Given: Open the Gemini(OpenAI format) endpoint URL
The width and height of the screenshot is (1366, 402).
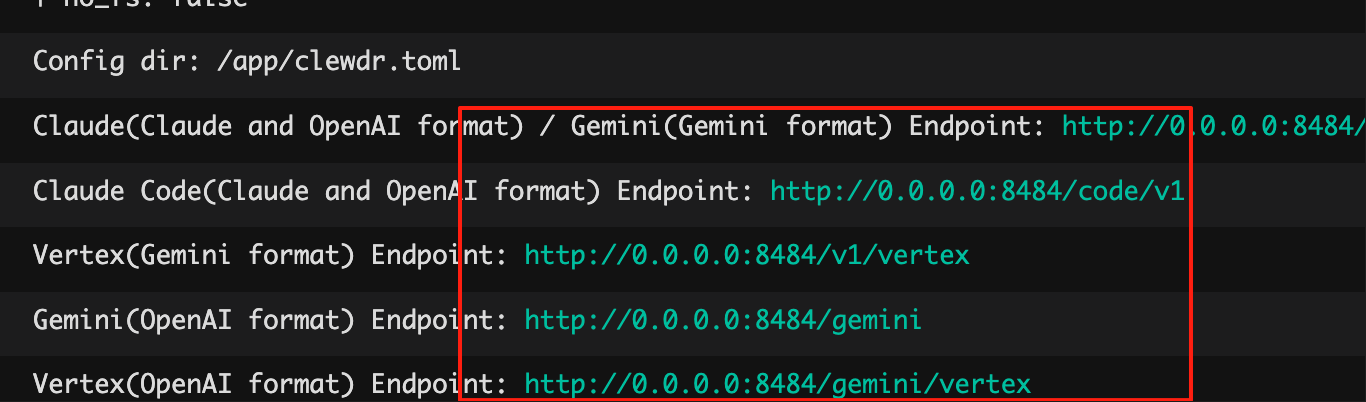Looking at the screenshot, I should pyautogui.click(x=723, y=320).
